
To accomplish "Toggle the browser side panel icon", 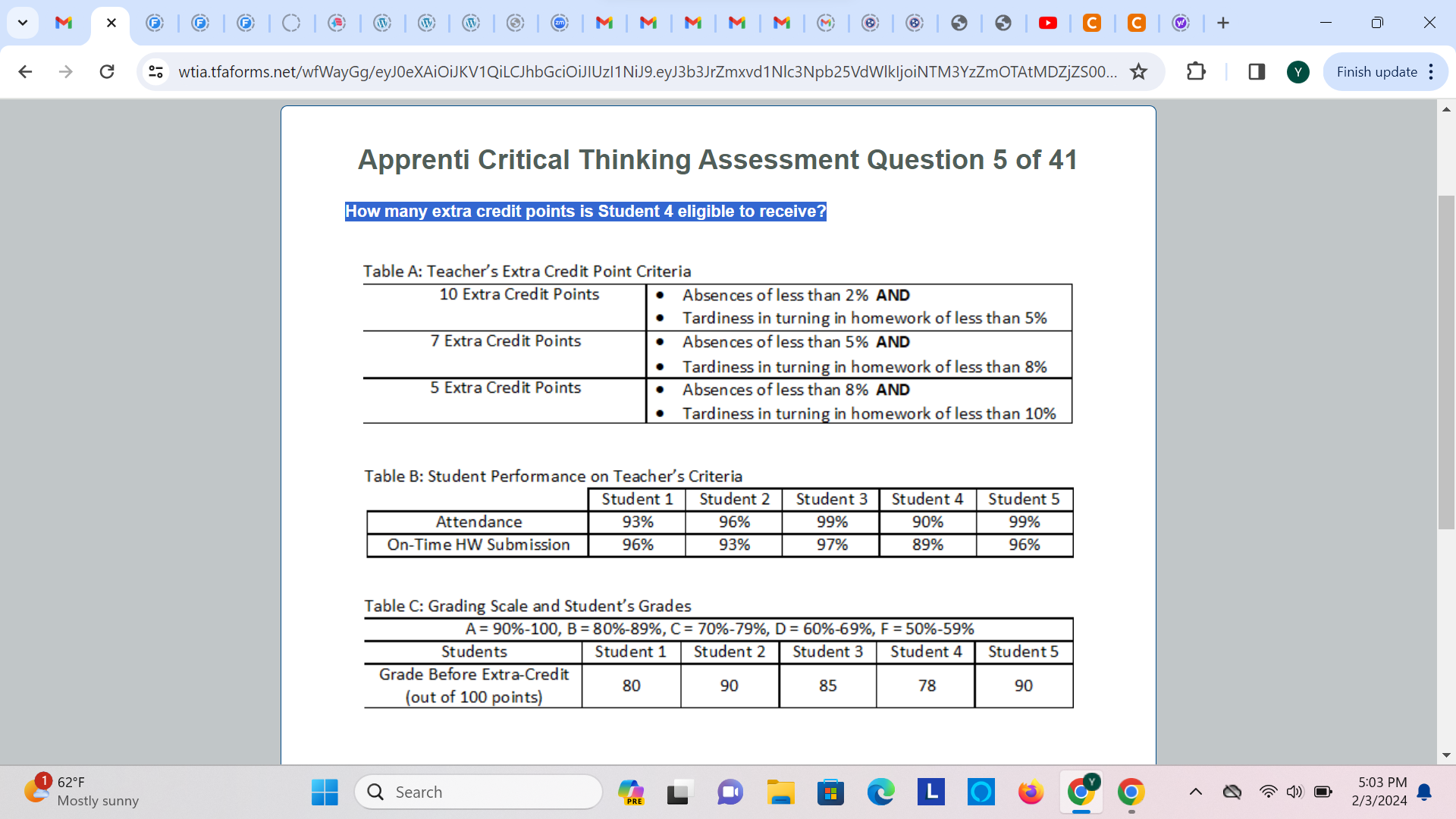I will click(1257, 71).
